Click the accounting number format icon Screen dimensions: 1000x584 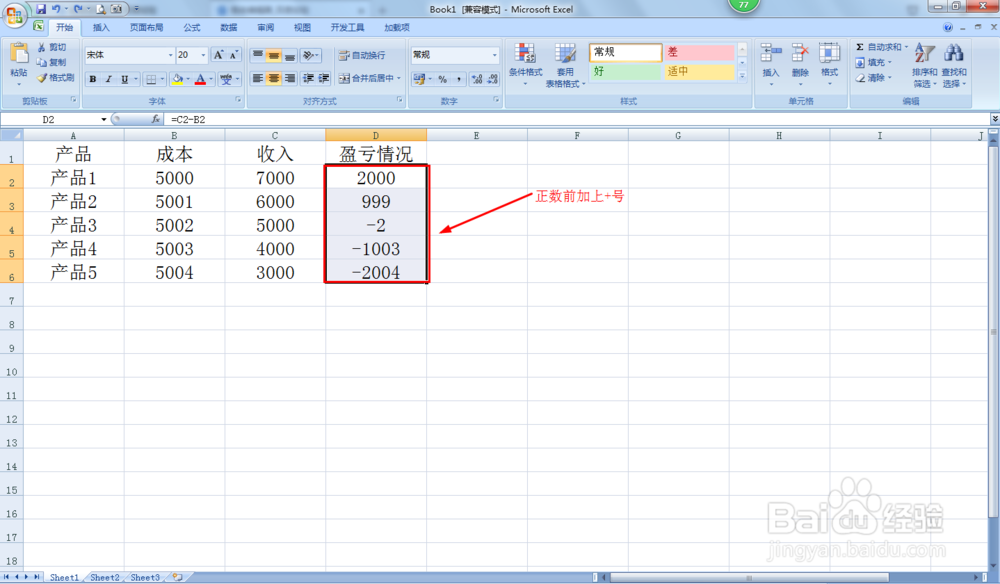click(419, 79)
